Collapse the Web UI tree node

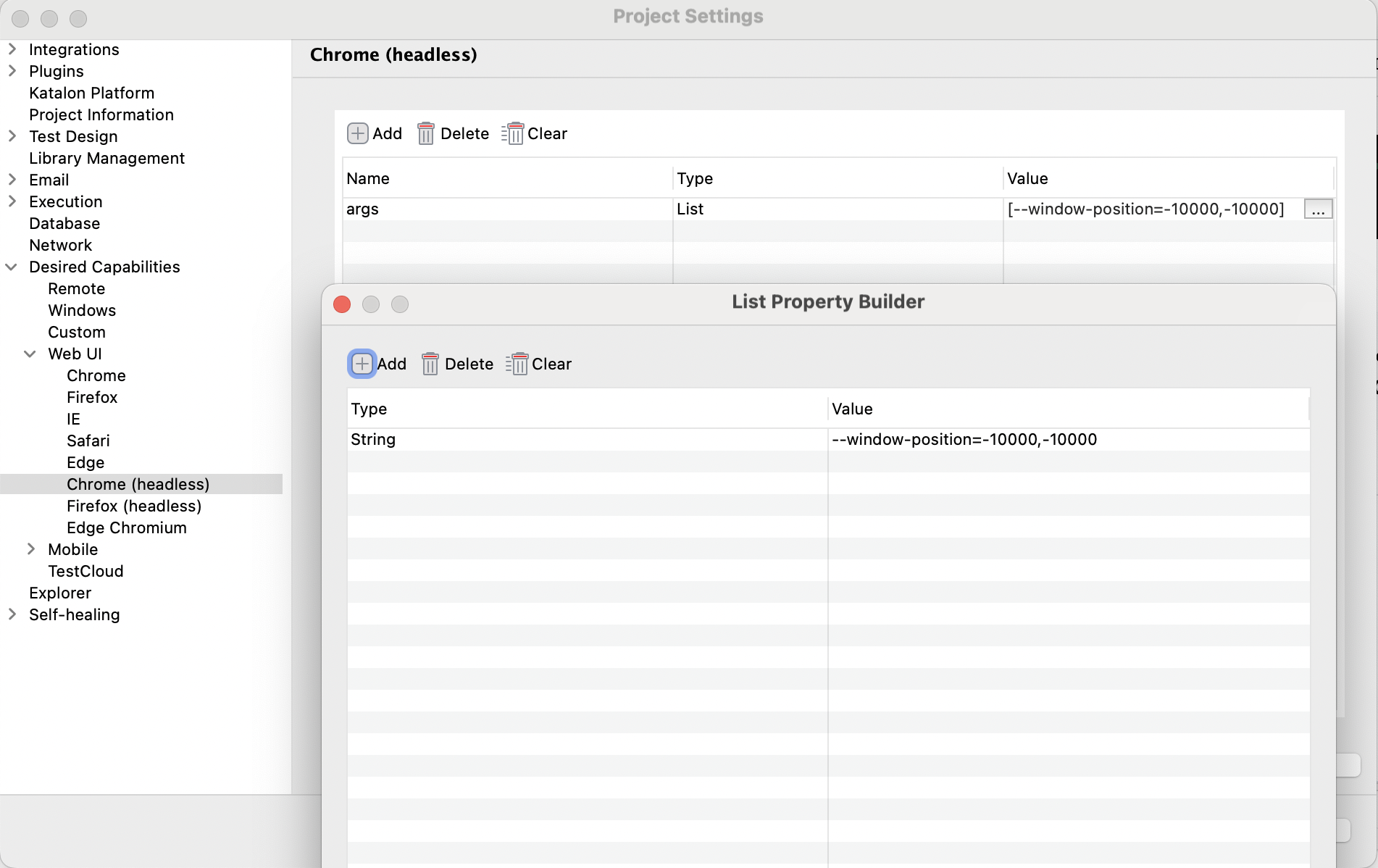tap(30, 354)
